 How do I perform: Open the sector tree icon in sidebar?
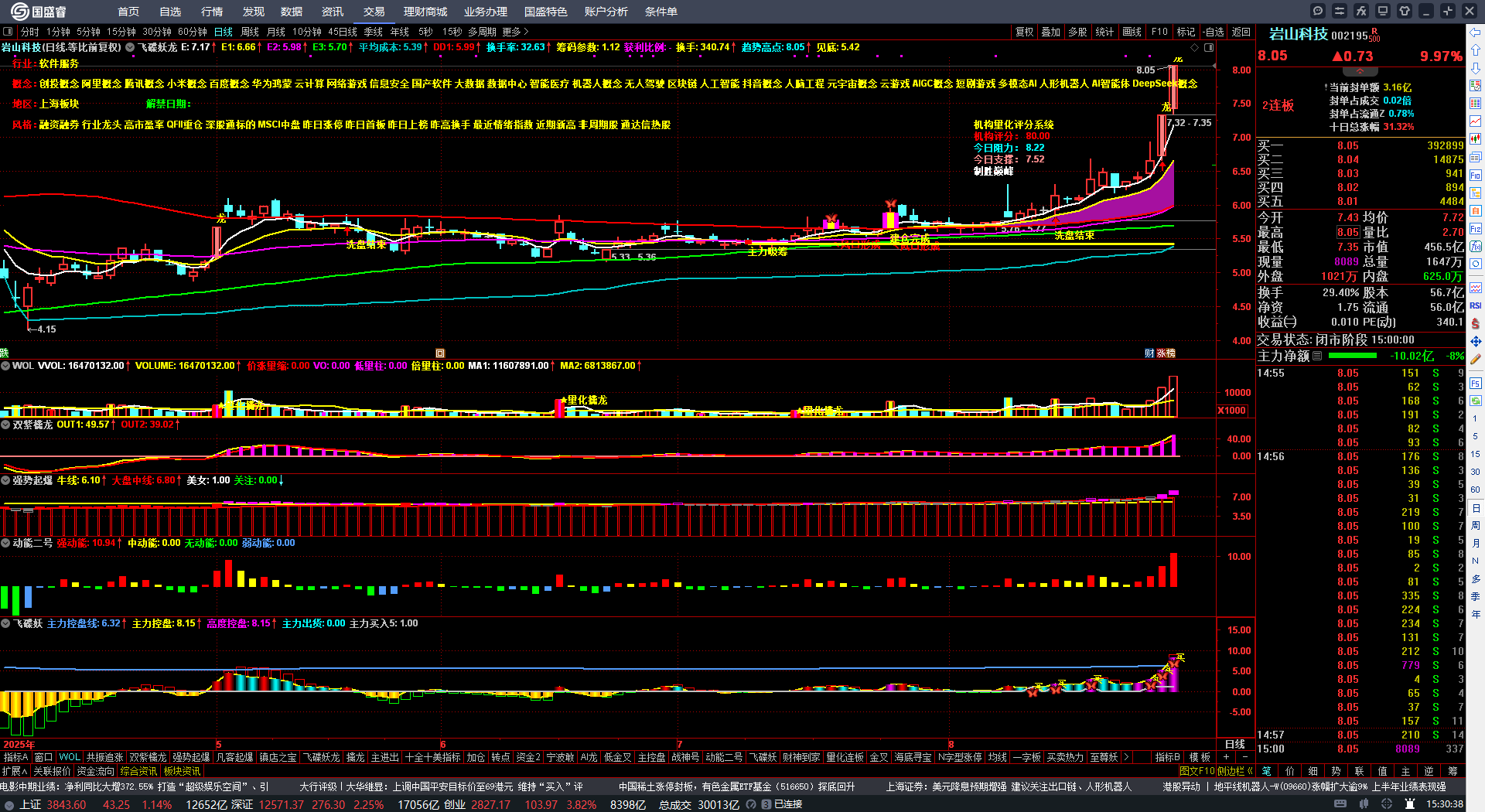pos(1476,193)
